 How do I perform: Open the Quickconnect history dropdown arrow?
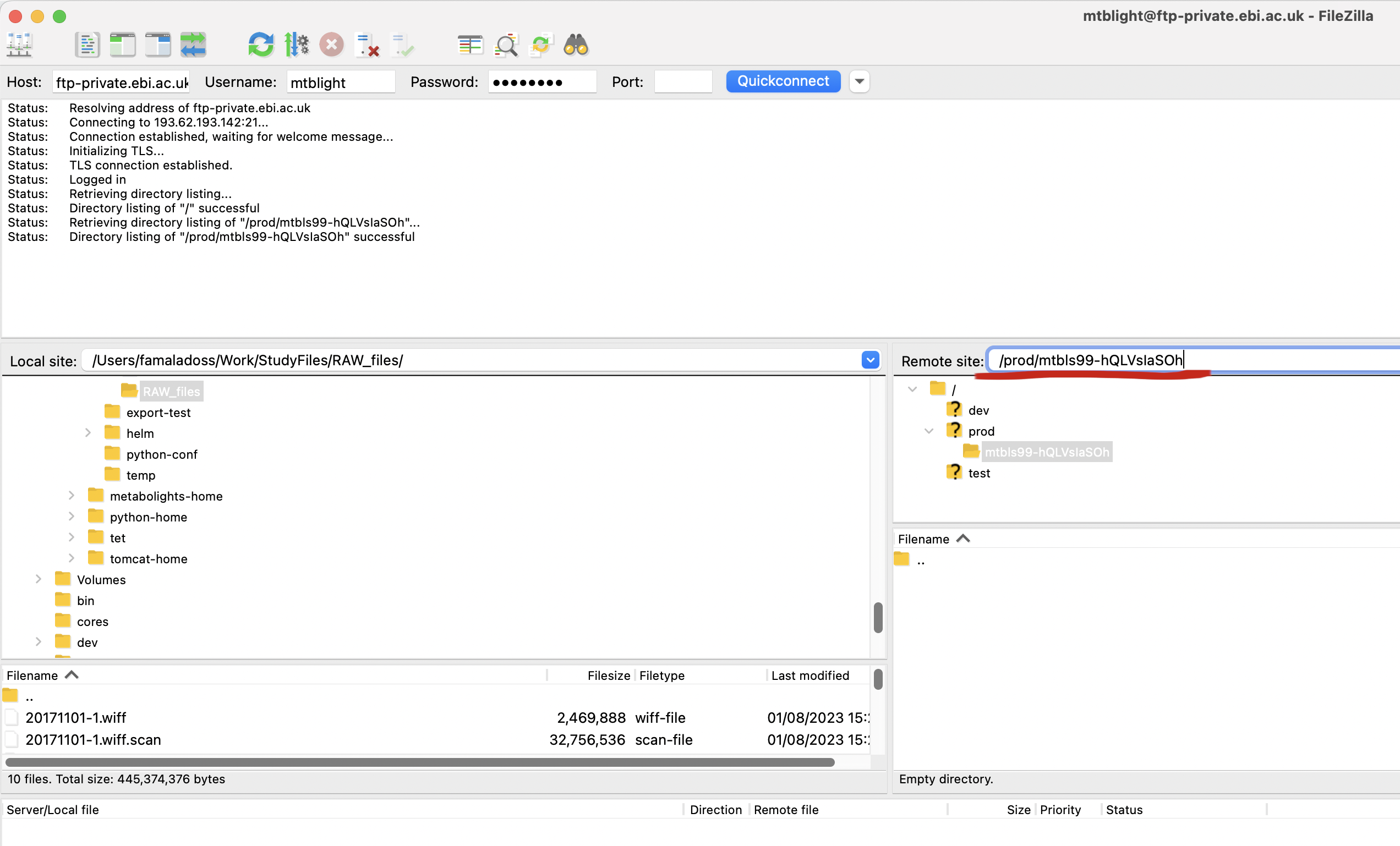[860, 81]
